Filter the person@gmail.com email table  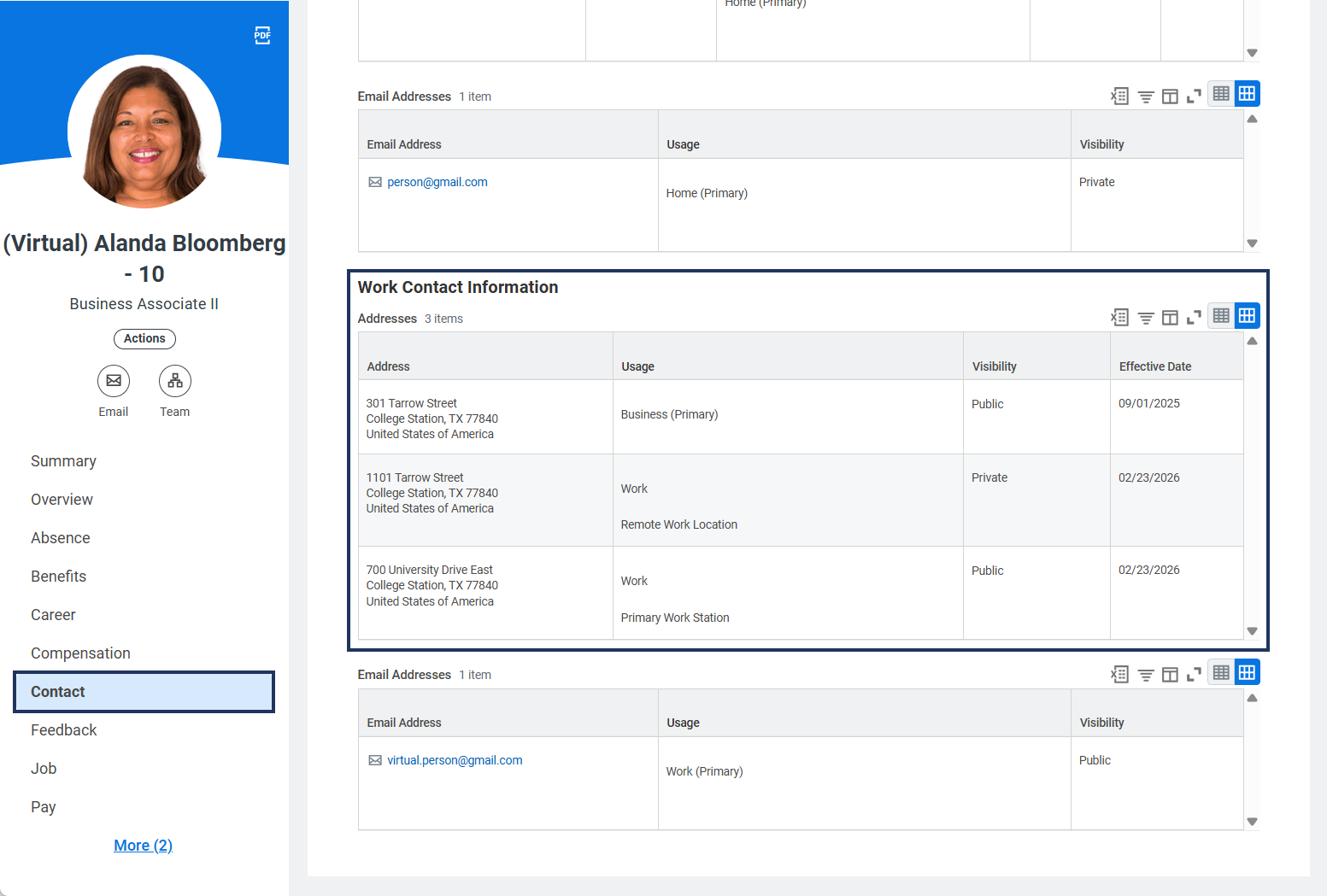tap(1145, 97)
